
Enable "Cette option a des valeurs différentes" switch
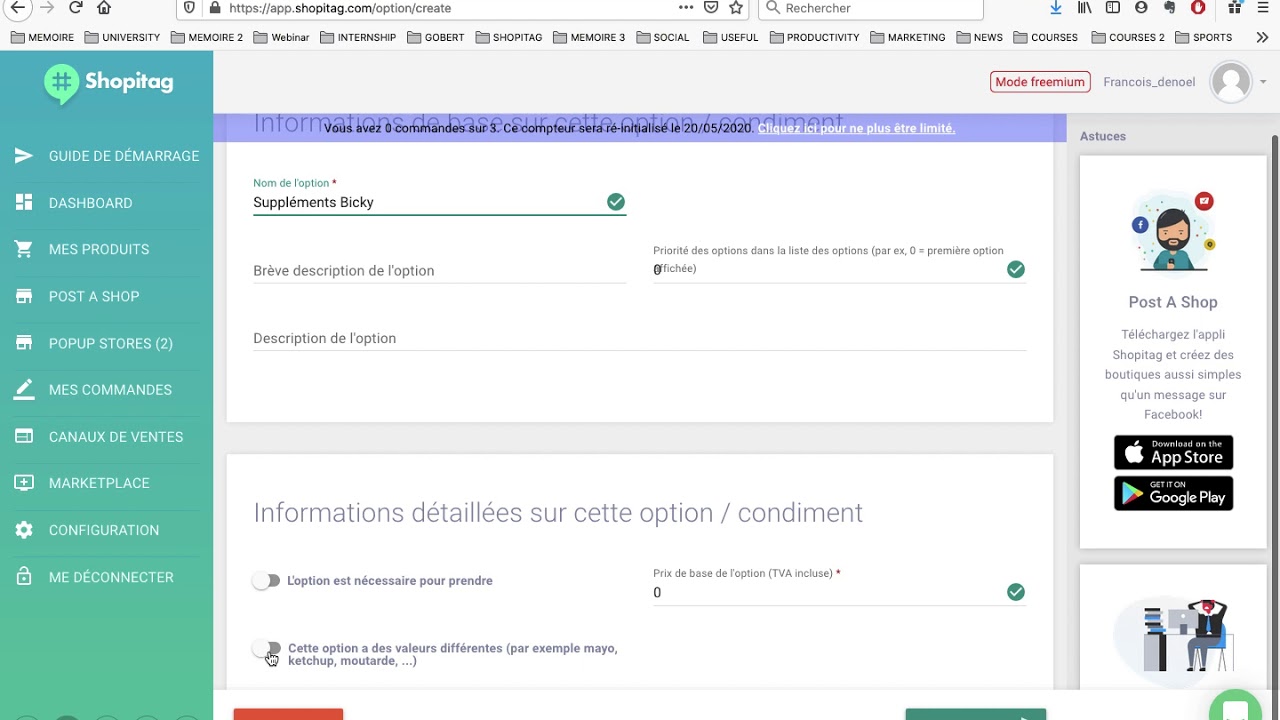point(267,650)
